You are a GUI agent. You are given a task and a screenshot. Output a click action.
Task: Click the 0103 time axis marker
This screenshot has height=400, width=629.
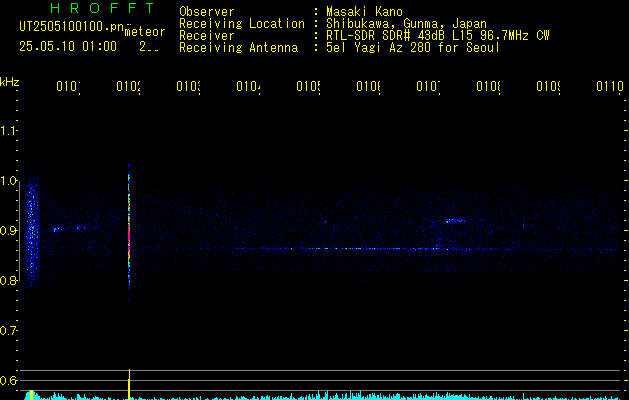(x=188, y=86)
